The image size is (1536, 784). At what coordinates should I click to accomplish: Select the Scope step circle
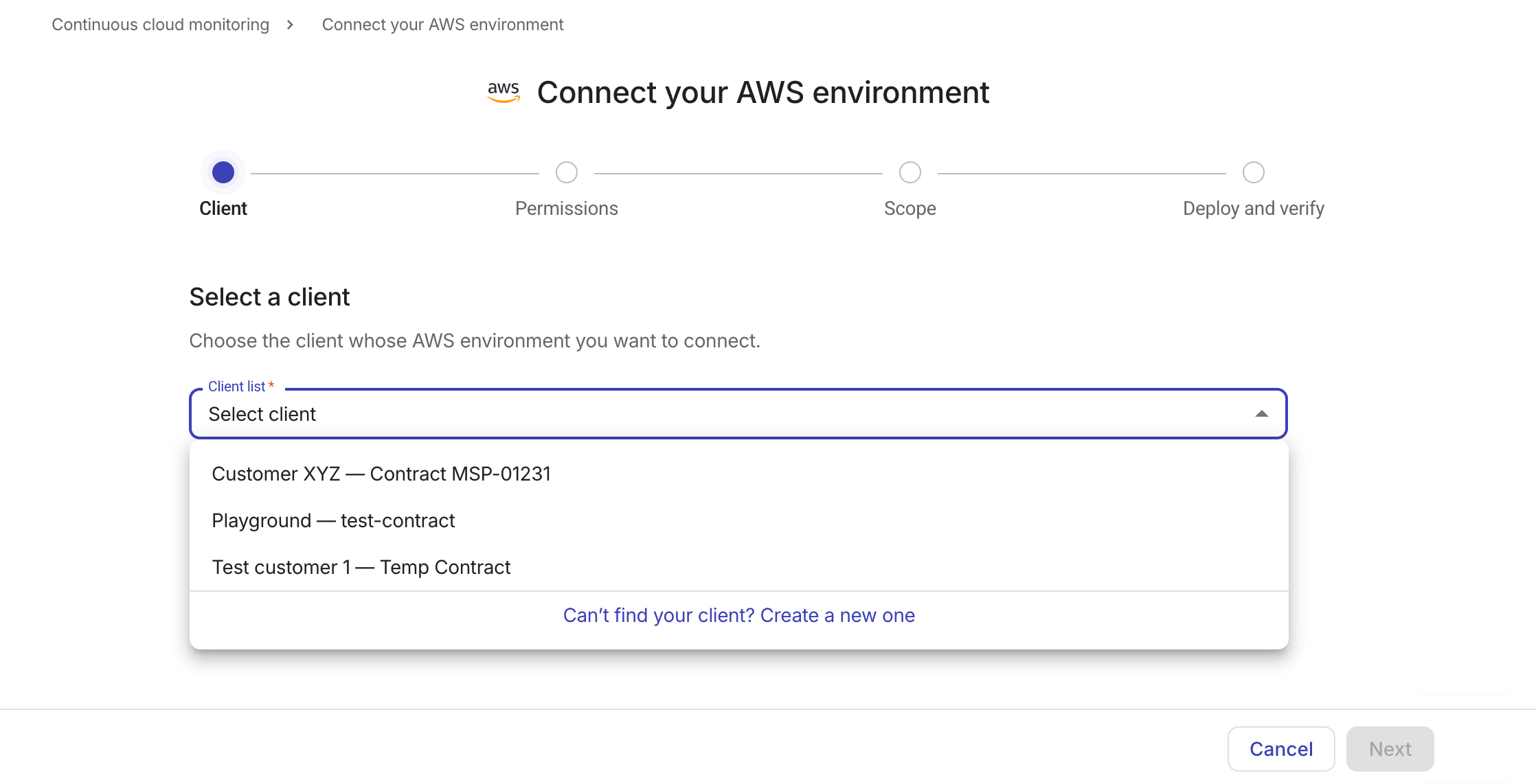pyautogui.click(x=910, y=172)
